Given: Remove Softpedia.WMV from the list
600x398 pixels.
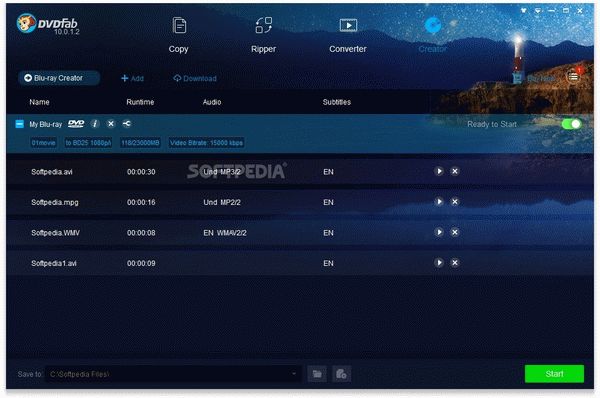Looking at the screenshot, I should click(455, 232).
